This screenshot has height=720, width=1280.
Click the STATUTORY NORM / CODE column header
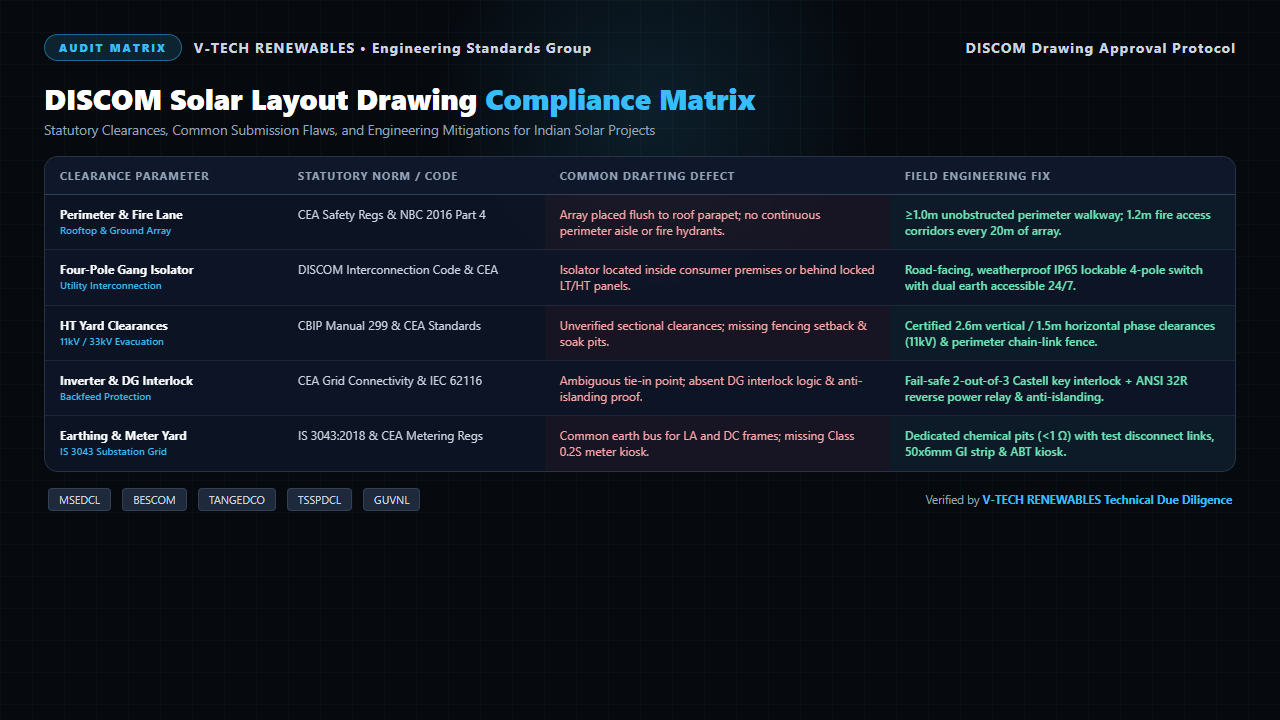pyautogui.click(x=378, y=176)
